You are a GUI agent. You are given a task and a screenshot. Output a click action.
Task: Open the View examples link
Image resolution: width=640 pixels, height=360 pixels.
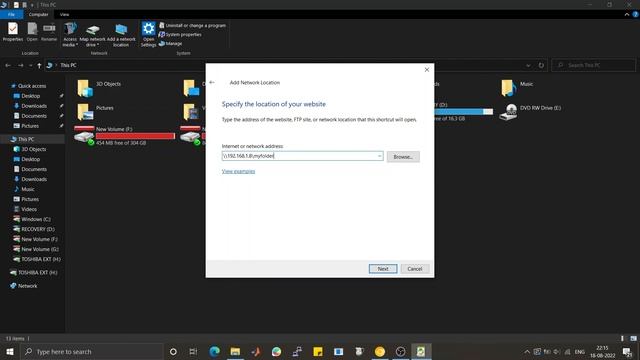[x=238, y=171]
